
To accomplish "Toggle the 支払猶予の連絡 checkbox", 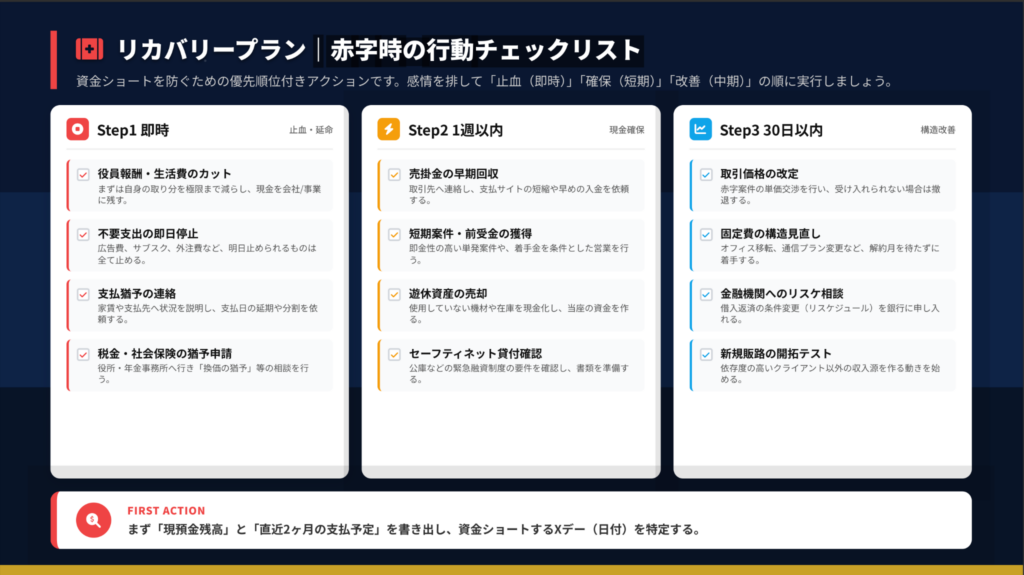I will point(84,294).
